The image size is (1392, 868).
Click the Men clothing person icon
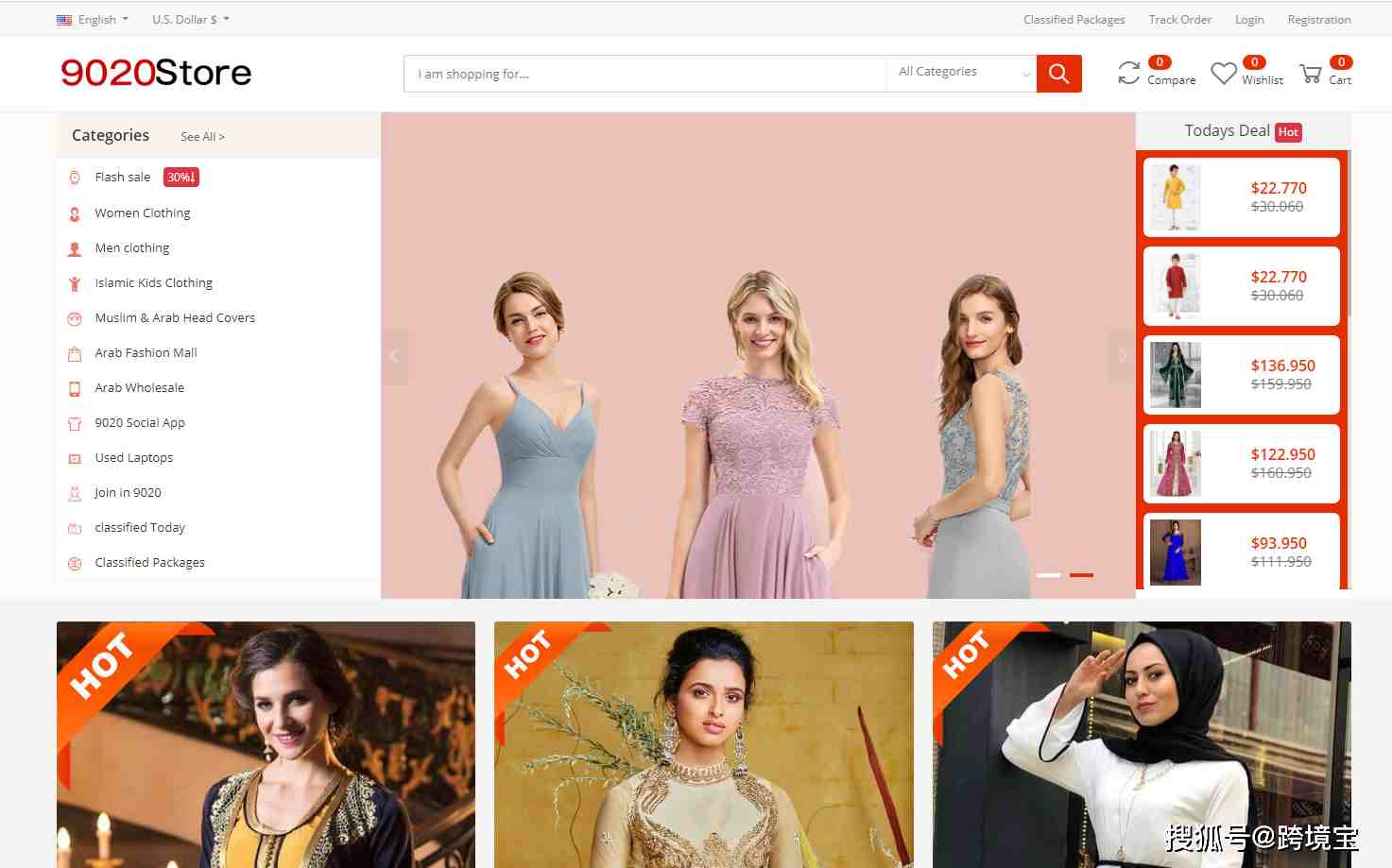tap(75, 248)
